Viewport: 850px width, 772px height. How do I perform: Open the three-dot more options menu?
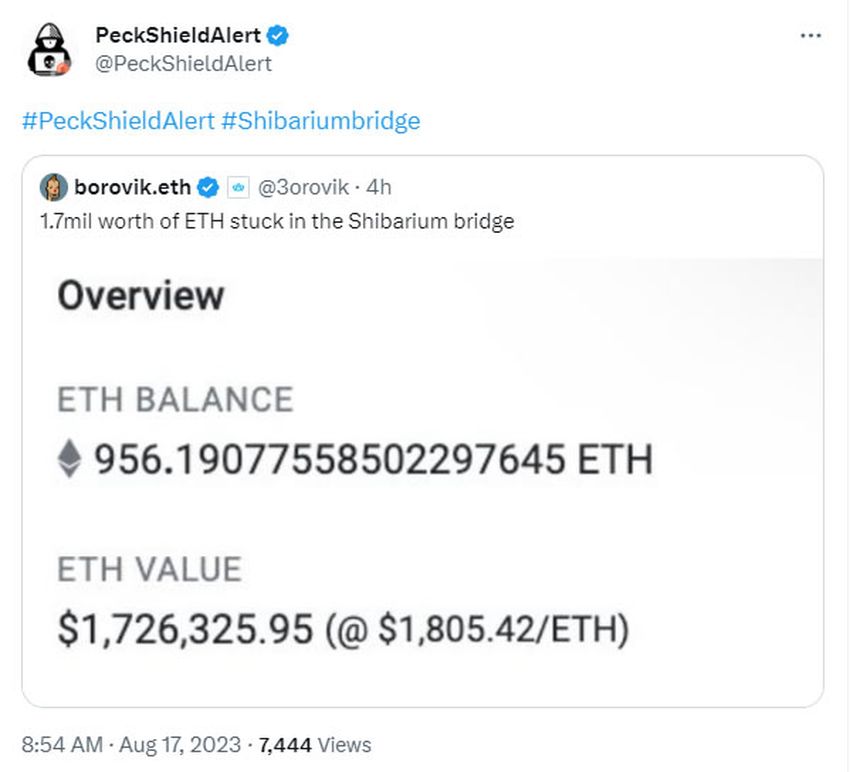click(811, 36)
